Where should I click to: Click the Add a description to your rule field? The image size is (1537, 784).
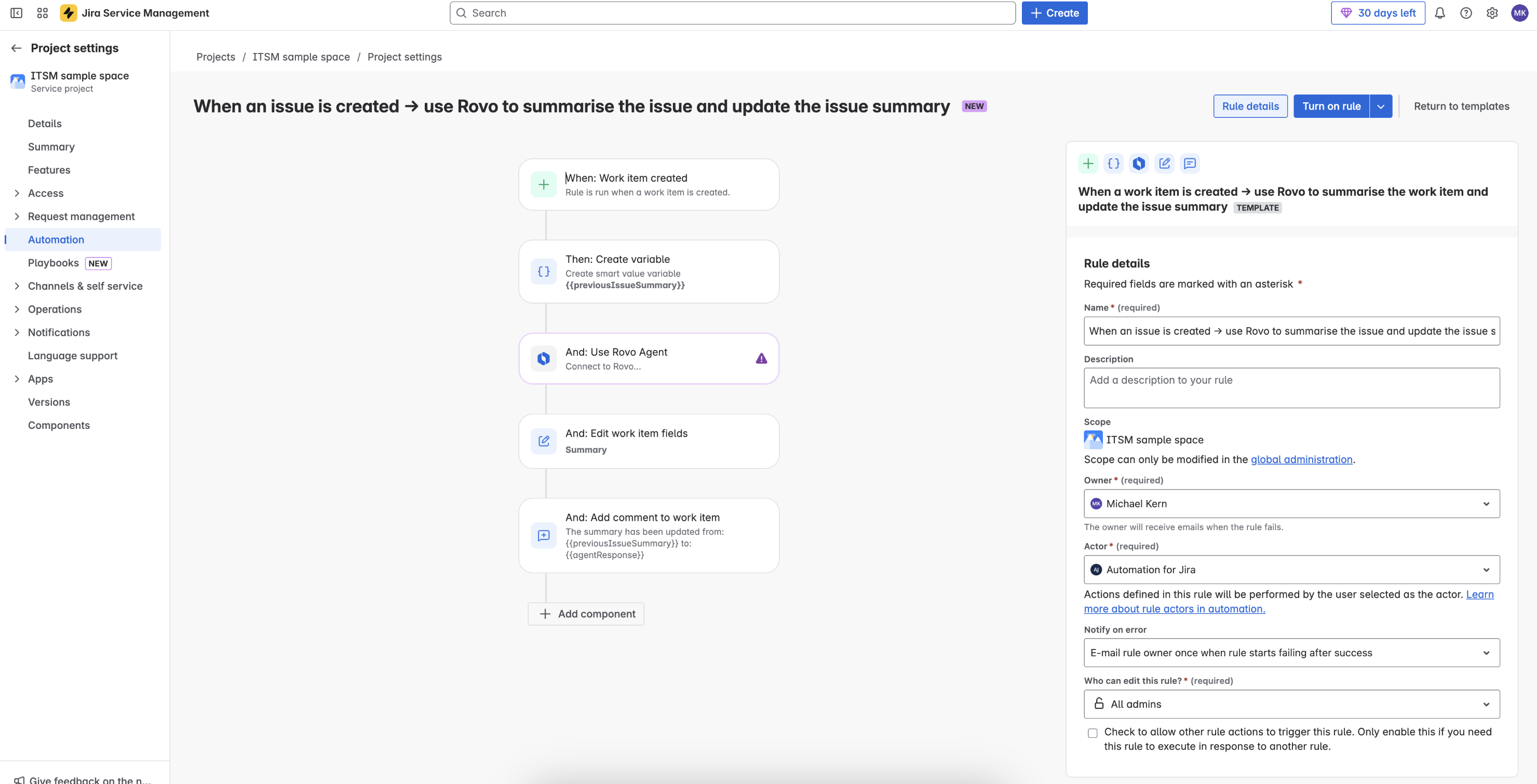coord(1291,388)
